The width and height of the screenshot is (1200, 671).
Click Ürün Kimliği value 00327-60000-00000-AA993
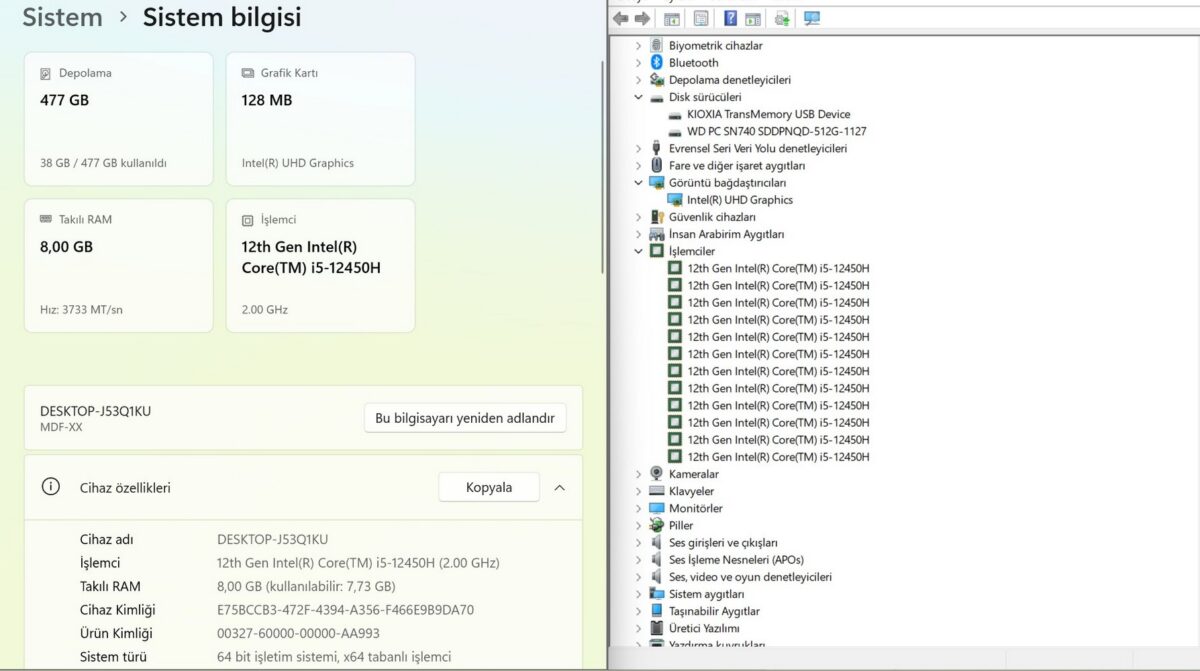[x=298, y=634]
